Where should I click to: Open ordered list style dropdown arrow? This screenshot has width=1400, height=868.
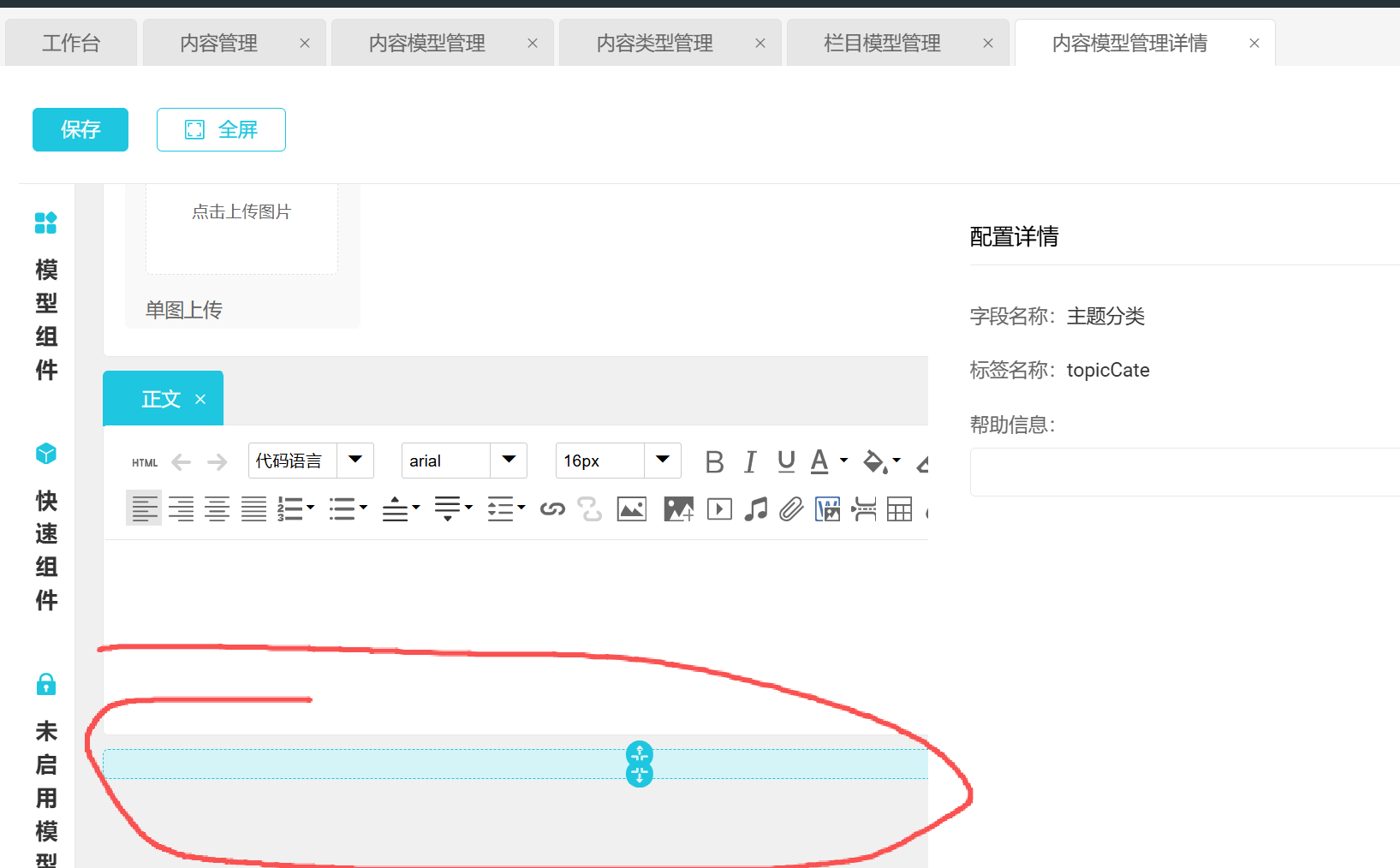pos(311,508)
